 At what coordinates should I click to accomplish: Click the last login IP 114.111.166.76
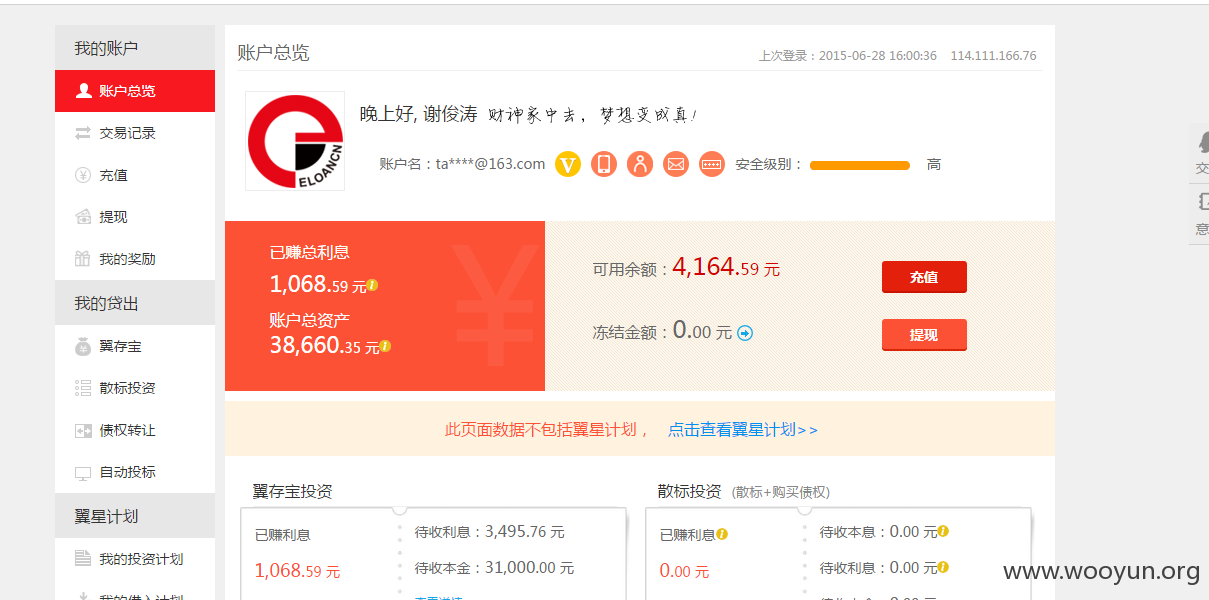click(x=993, y=56)
